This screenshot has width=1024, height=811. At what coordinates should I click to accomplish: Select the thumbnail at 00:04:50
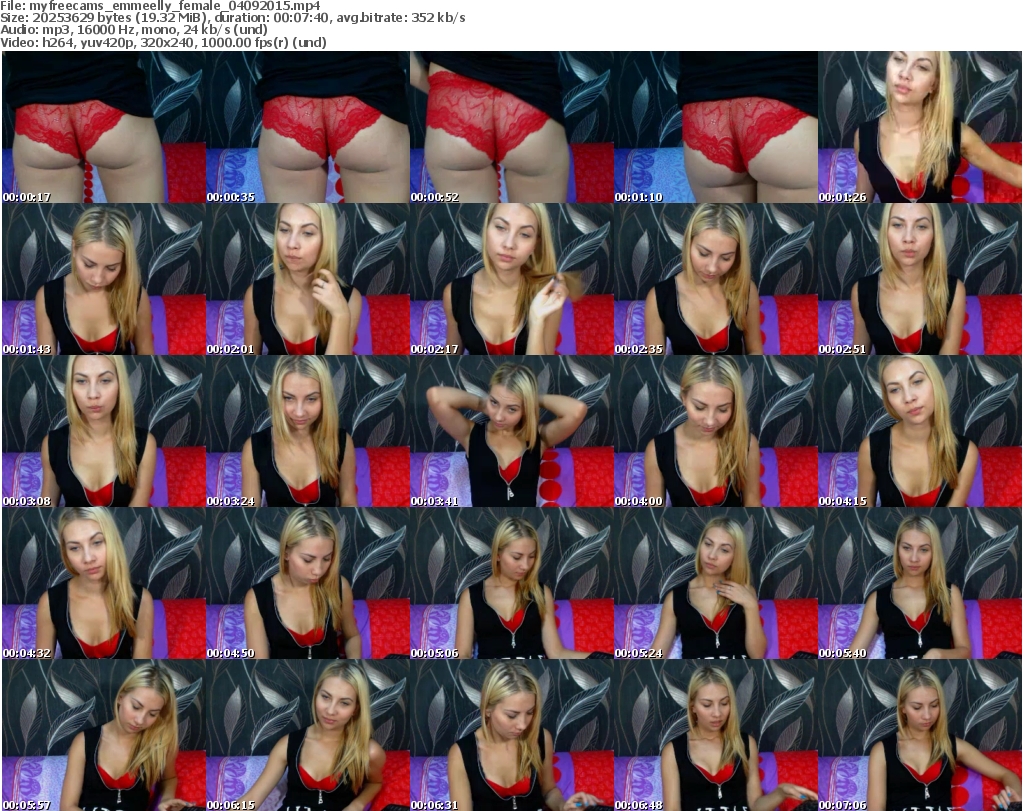point(308,583)
